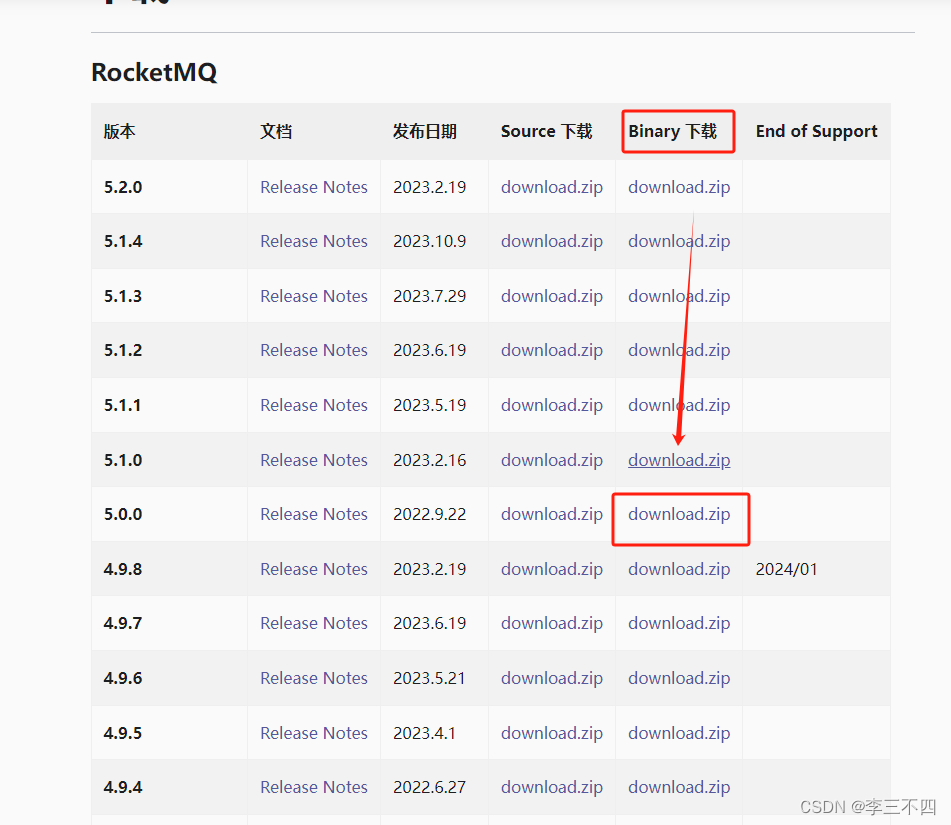Download source zip for version 4.9.4
Screen dimensions: 951x825
(x=552, y=787)
